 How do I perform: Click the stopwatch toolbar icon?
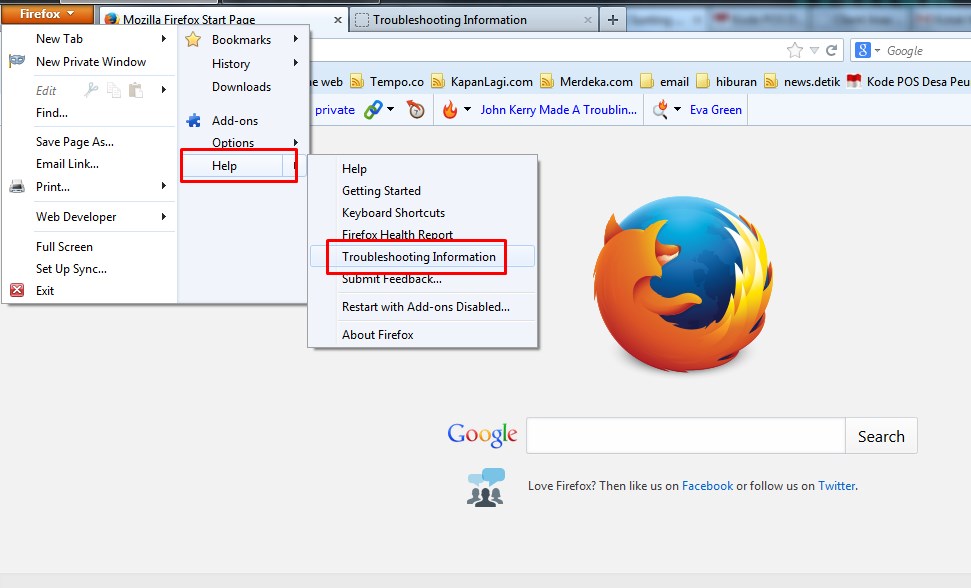[x=416, y=110]
